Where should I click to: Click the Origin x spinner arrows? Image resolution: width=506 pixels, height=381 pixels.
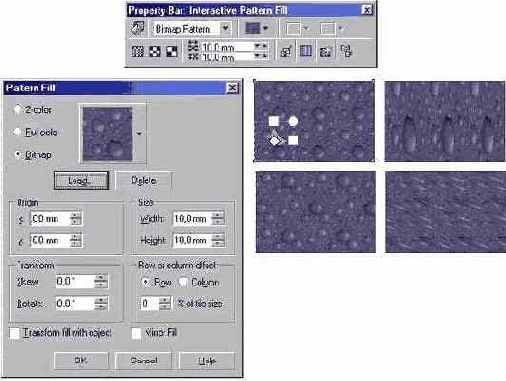click(x=76, y=219)
